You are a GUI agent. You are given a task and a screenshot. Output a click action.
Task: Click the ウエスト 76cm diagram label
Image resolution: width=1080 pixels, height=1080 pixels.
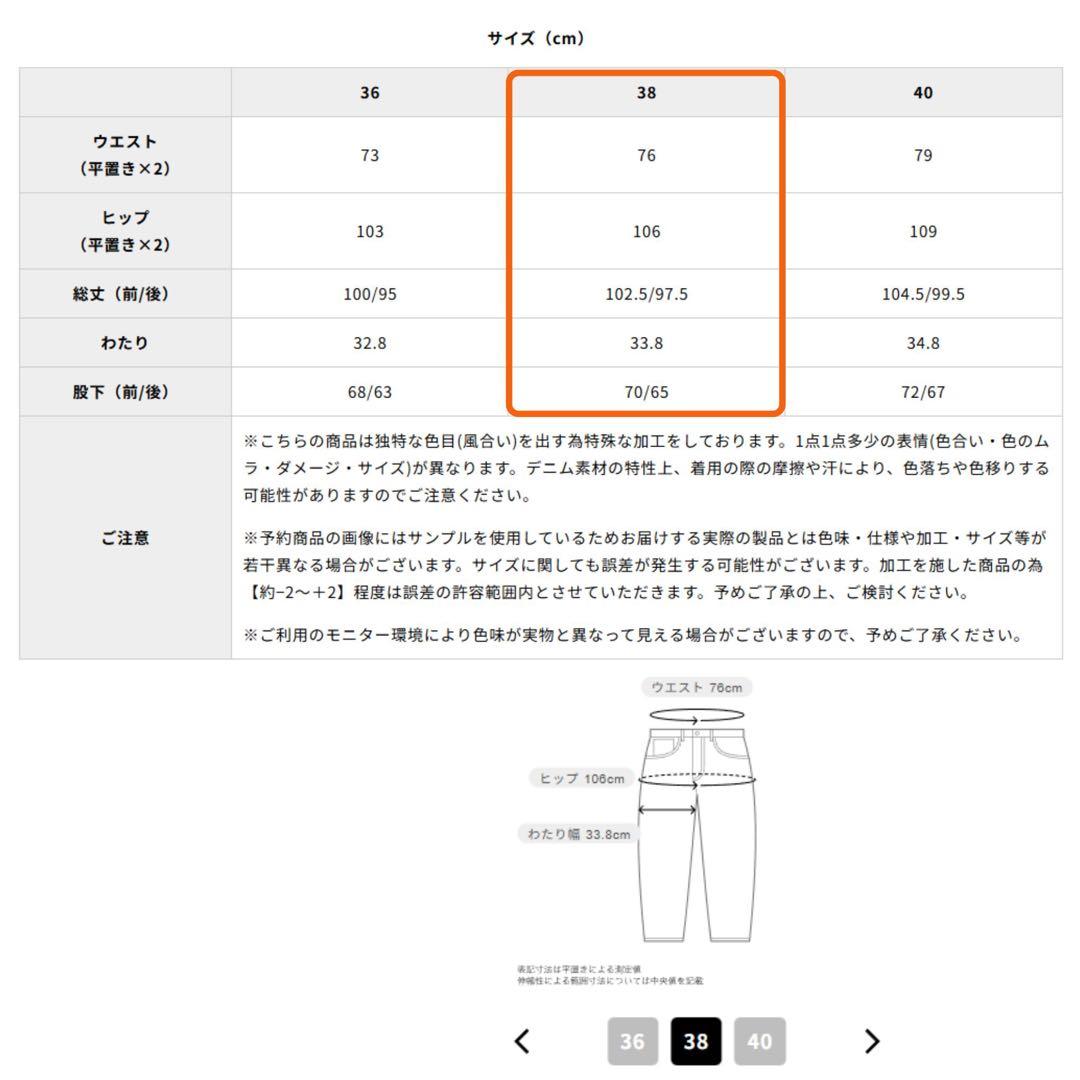click(697, 687)
